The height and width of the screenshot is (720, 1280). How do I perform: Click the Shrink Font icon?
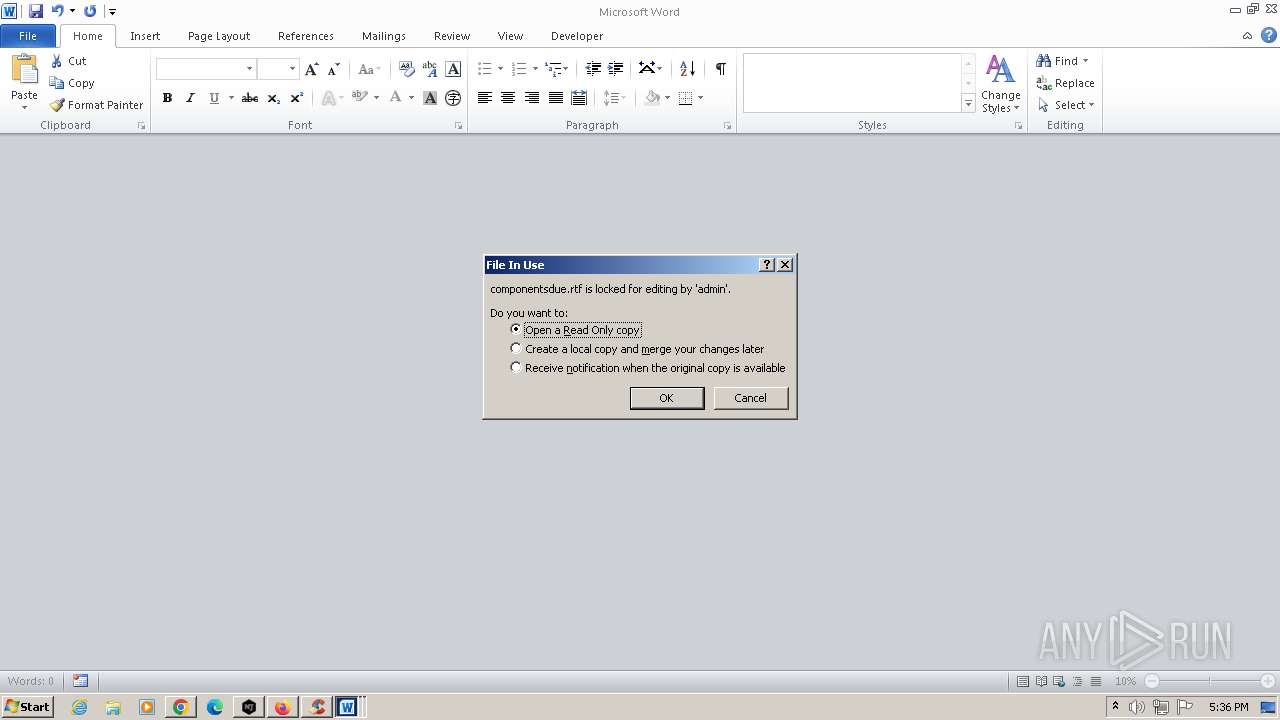point(334,69)
